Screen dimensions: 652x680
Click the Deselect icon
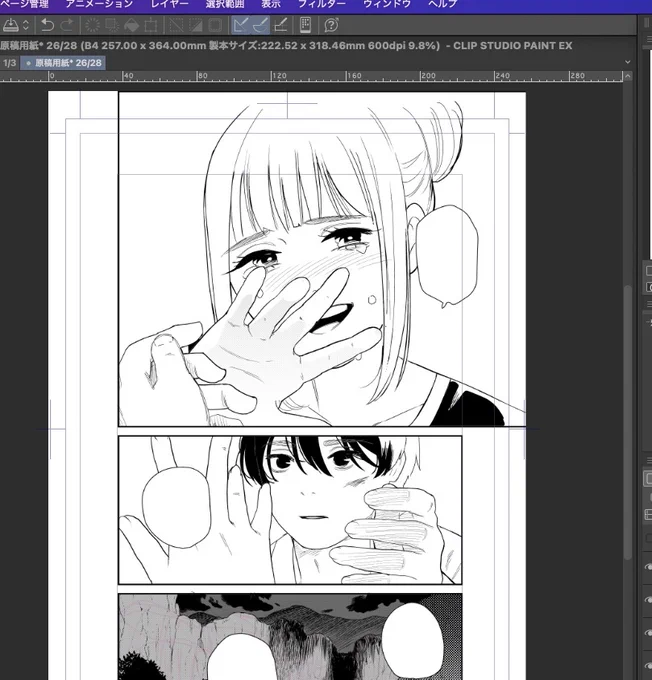pyautogui.click(x=176, y=25)
